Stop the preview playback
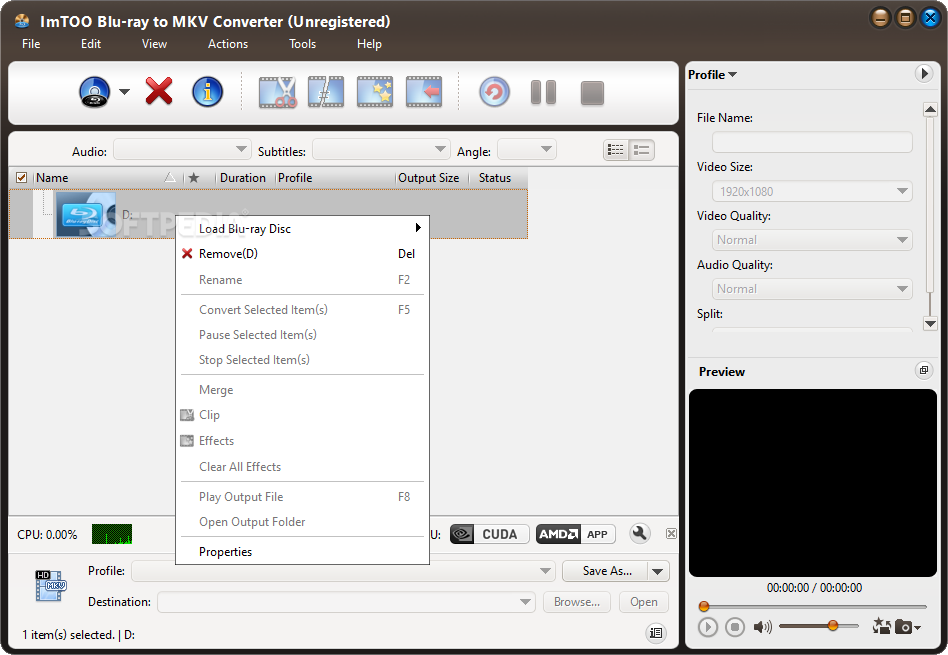The image size is (948, 655). (735, 627)
